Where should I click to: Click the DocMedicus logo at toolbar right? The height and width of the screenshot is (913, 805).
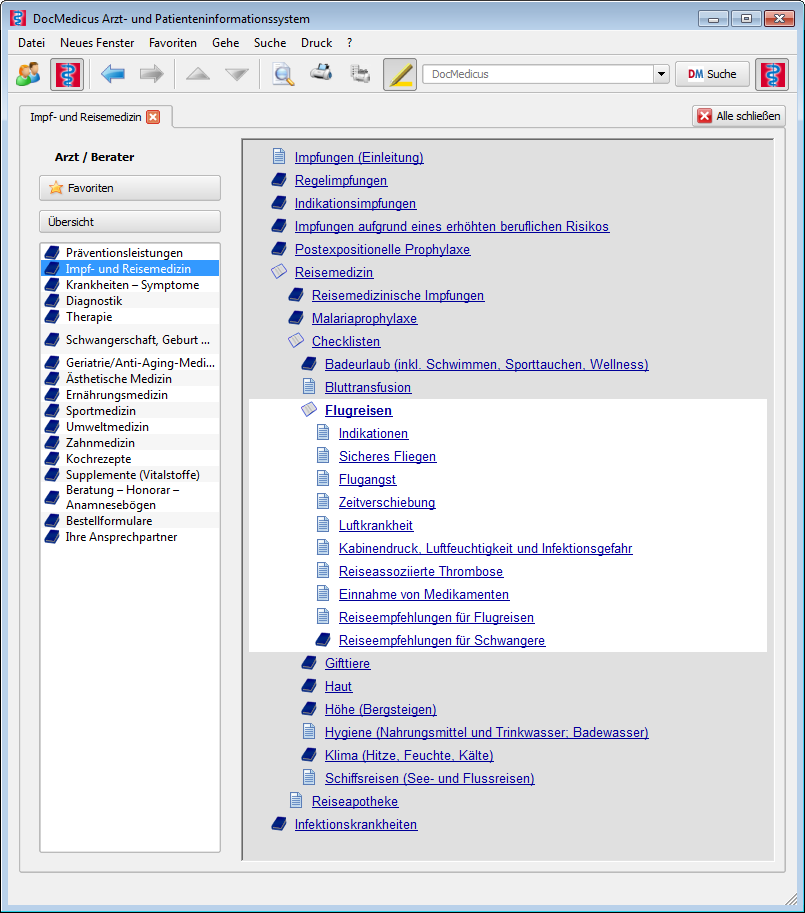tap(772, 75)
